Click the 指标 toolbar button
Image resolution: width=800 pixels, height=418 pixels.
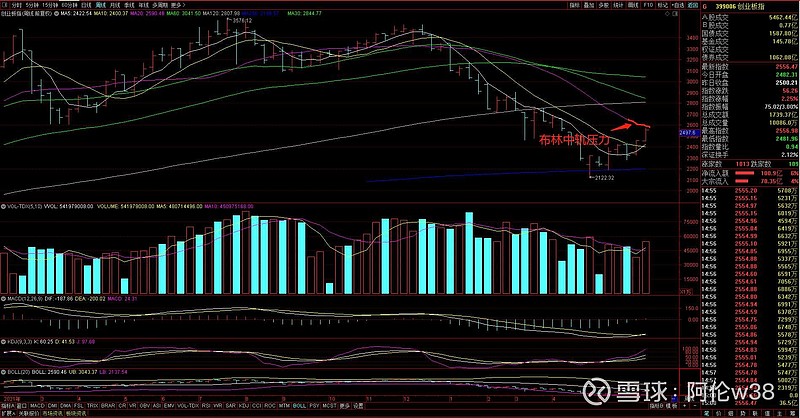point(574,5)
